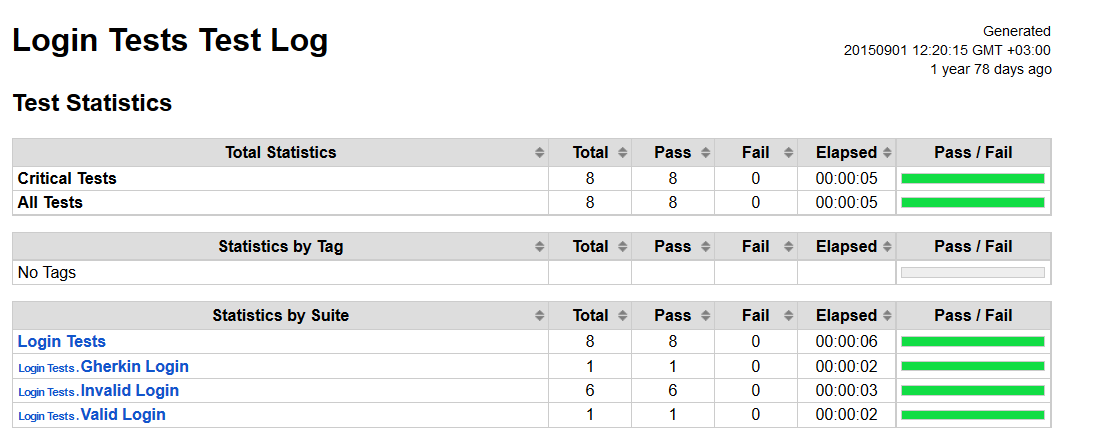Sort Statistics by Suite by Fail
This screenshot has height=438, width=1106.
pyautogui.click(x=788, y=315)
